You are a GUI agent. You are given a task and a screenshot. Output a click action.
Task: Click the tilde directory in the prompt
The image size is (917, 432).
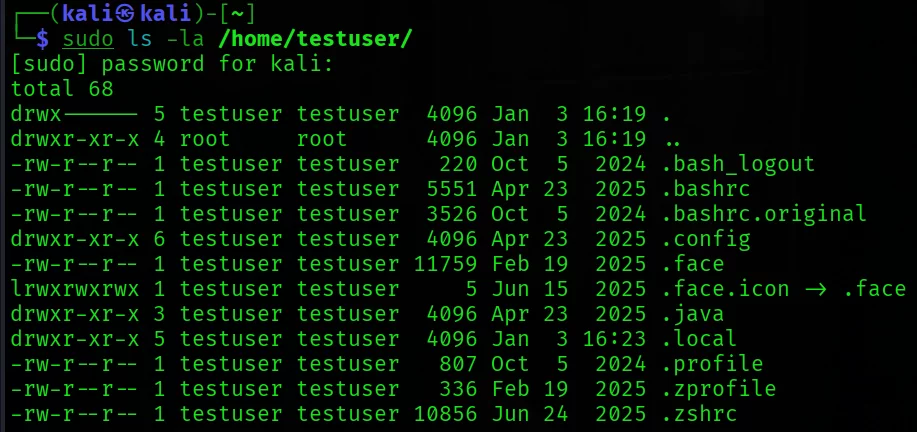coord(241,13)
